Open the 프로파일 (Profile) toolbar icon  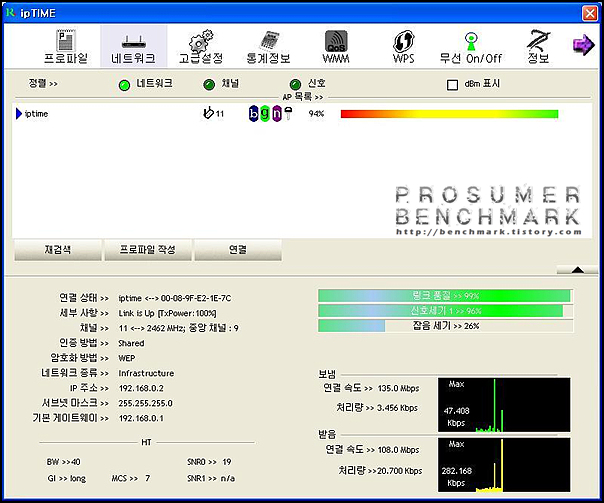point(66,47)
